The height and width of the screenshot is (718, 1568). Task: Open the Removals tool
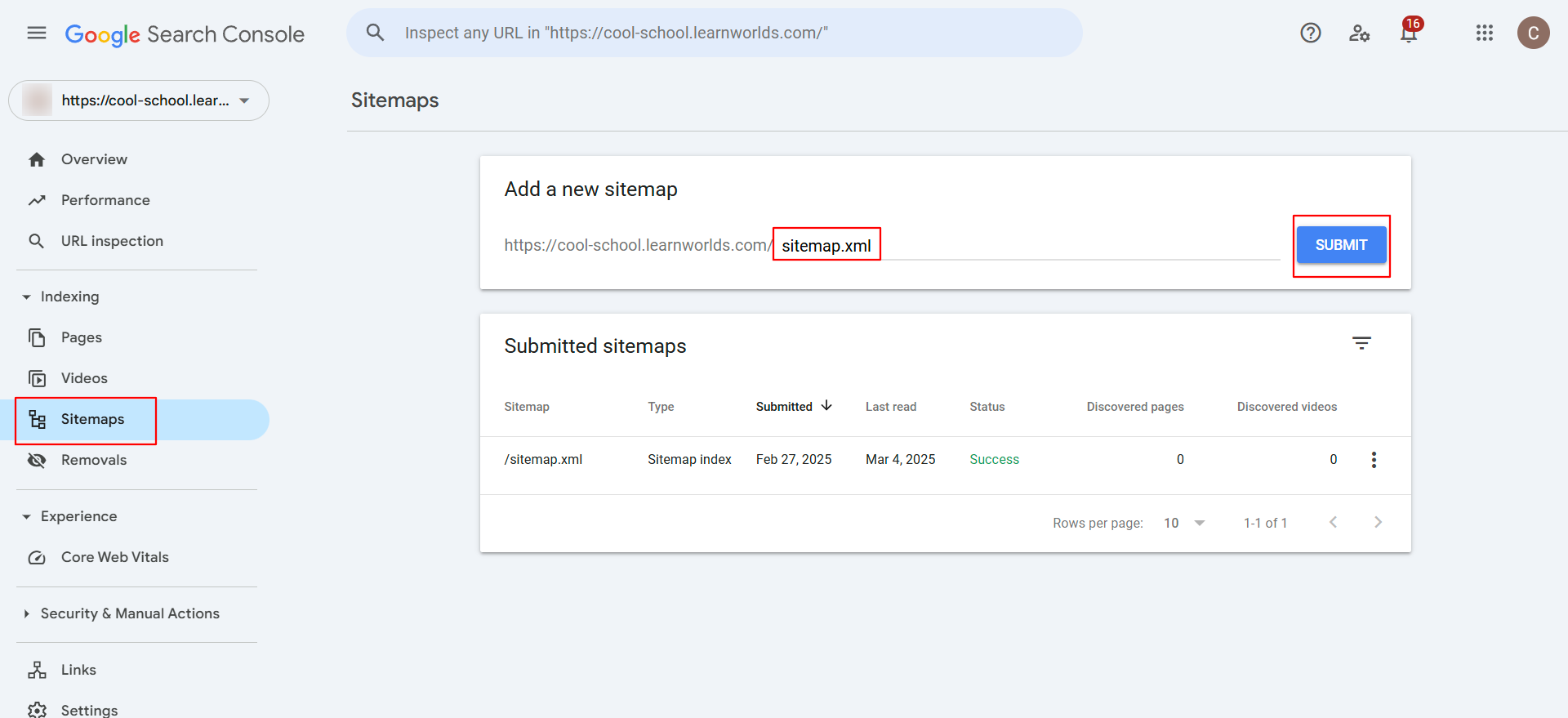pyautogui.click(x=94, y=460)
